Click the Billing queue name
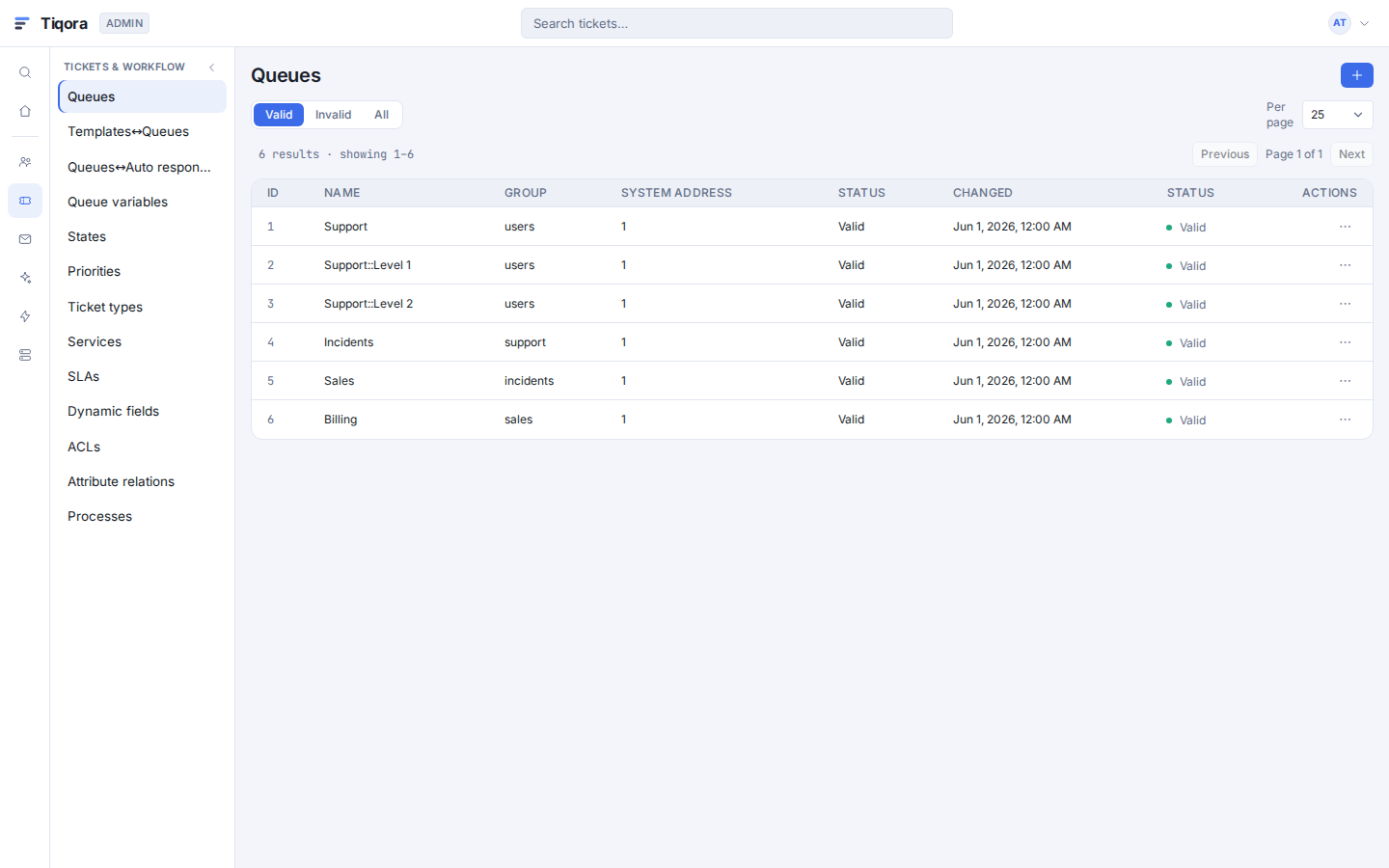This screenshot has width=1389, height=868. coord(340,420)
